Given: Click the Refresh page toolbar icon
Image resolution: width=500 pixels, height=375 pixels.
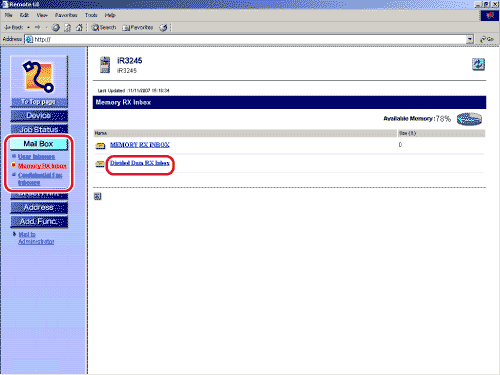Looking at the screenshot, I should click(67, 28).
